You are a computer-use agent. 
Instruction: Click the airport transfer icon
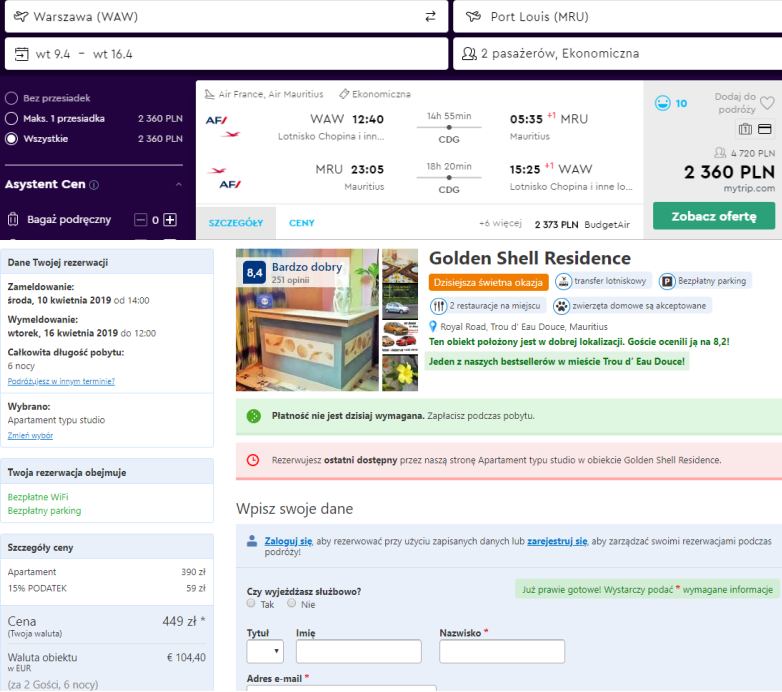pyautogui.click(x=563, y=282)
